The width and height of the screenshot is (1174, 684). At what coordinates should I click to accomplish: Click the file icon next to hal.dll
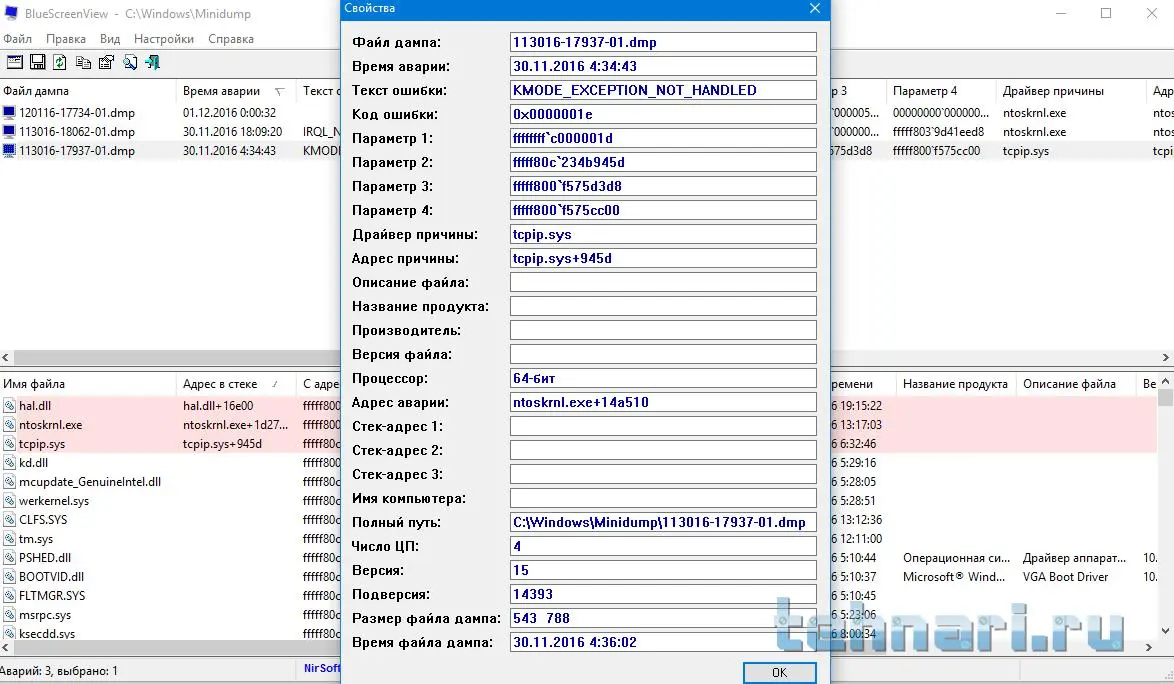(x=9, y=406)
